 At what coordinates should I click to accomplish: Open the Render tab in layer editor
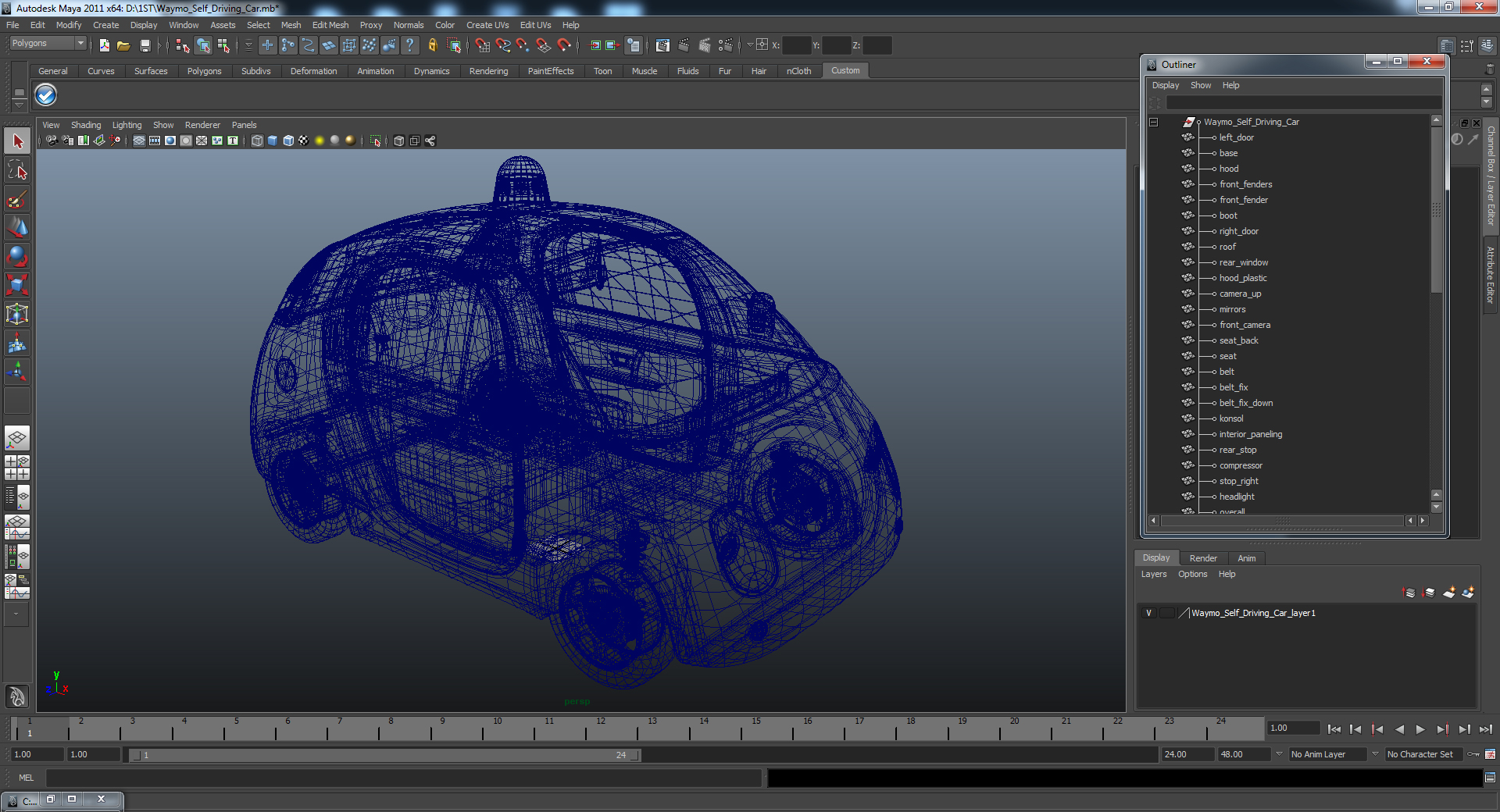[x=1203, y=558]
